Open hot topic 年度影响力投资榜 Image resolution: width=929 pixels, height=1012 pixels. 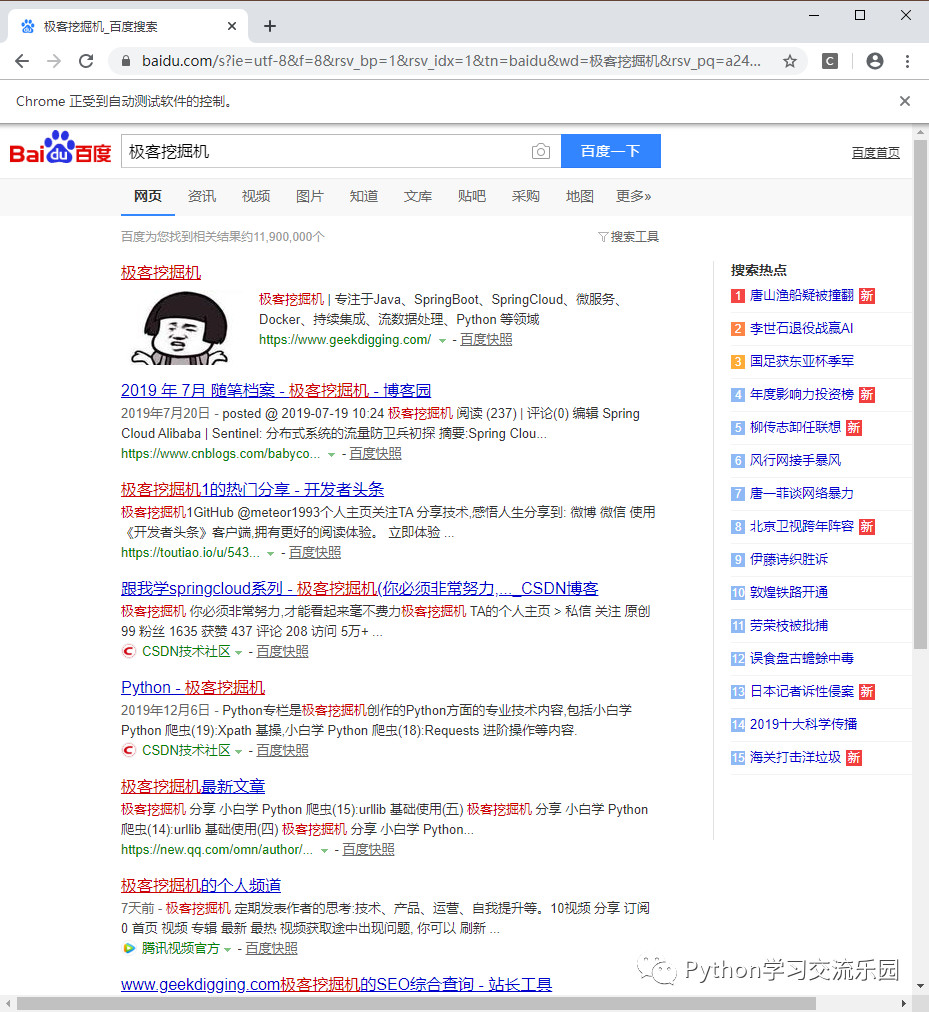(x=802, y=394)
